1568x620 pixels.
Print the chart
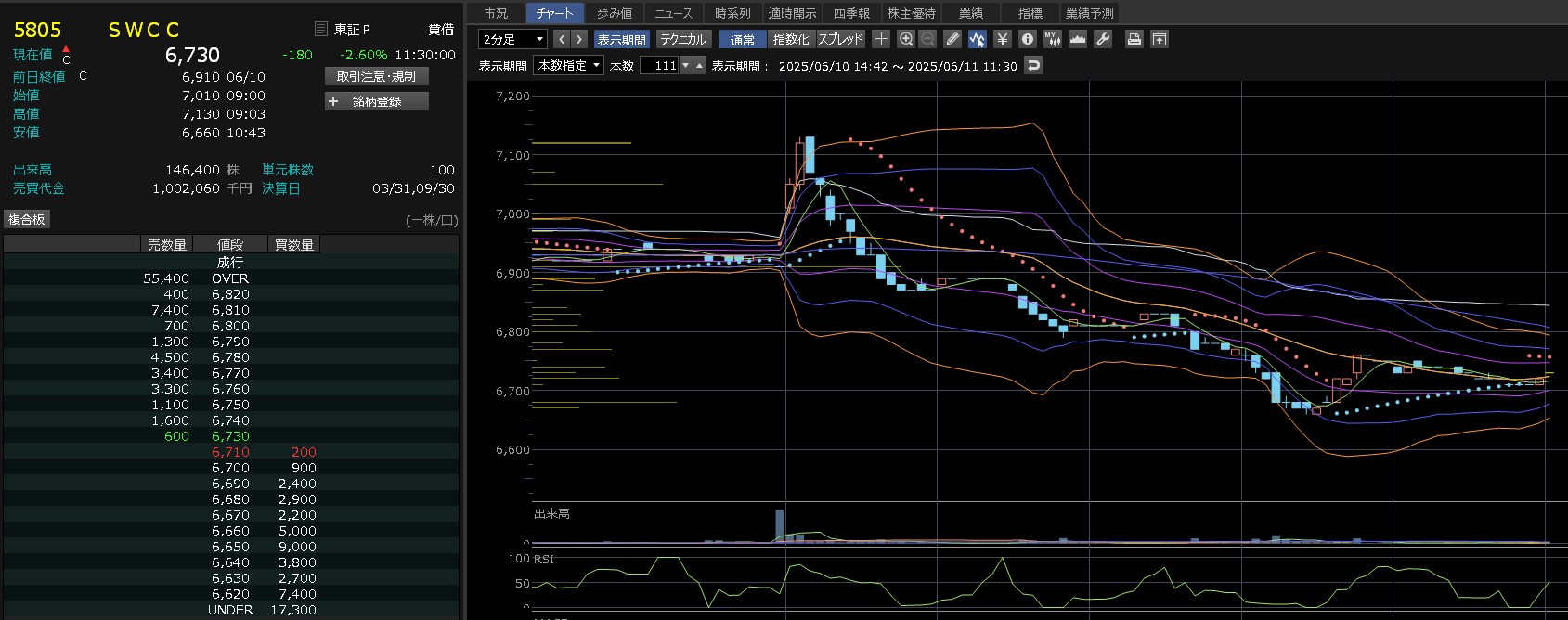pyautogui.click(x=1134, y=39)
